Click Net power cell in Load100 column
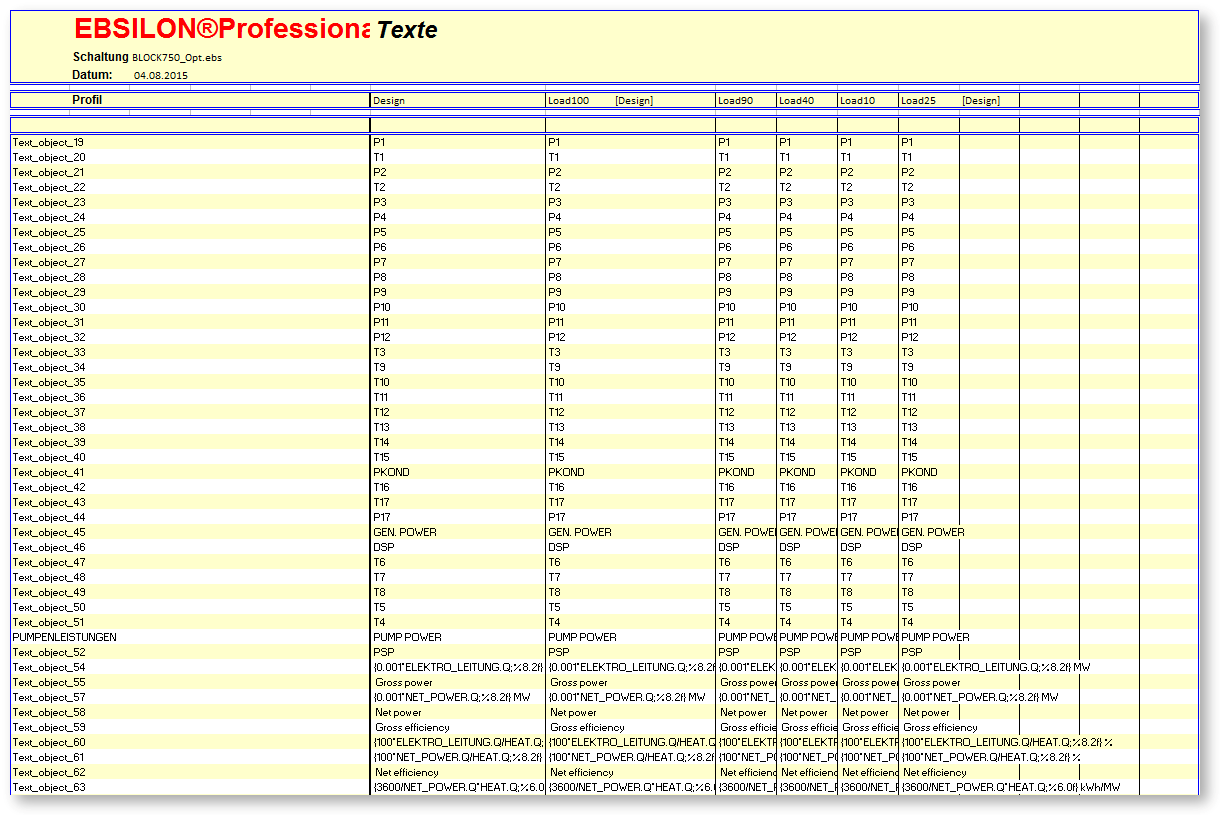Screen dimensions: 1220x815 pos(573,712)
